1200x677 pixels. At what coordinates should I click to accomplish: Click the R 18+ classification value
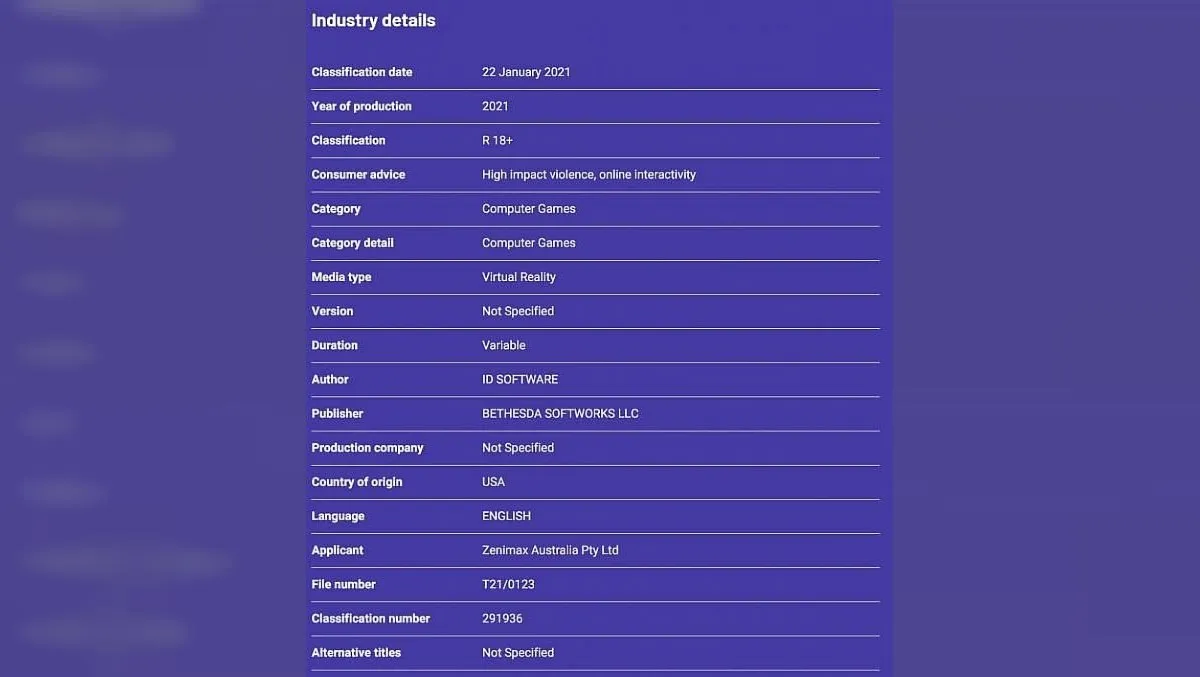click(x=497, y=140)
